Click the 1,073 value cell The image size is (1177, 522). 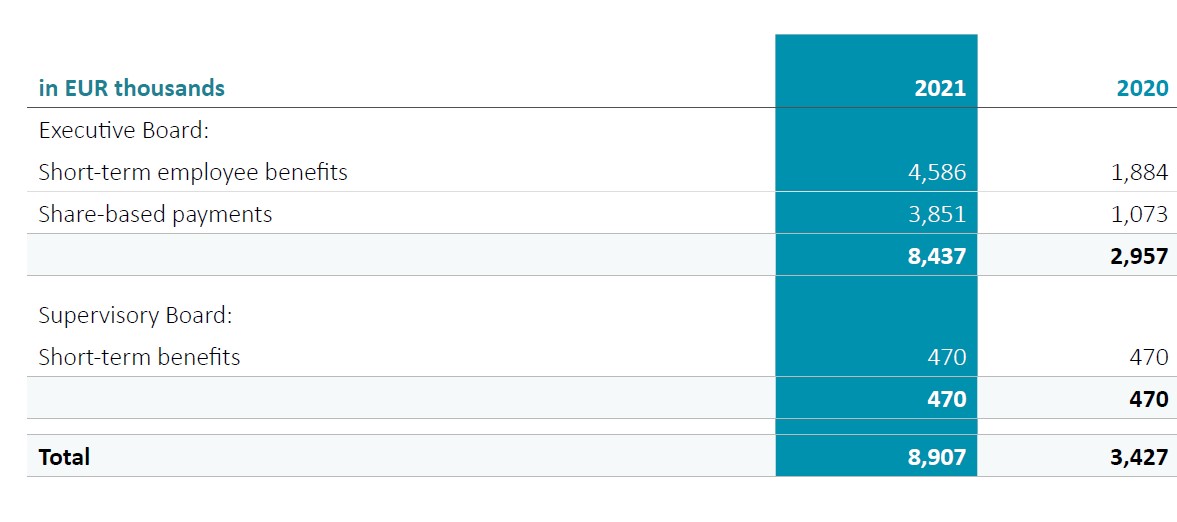click(x=1141, y=214)
